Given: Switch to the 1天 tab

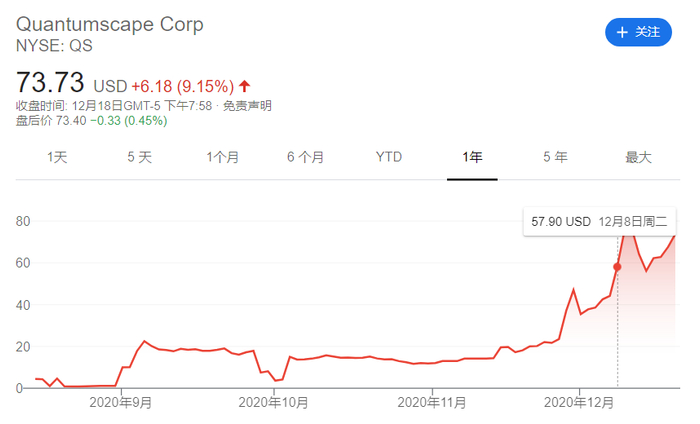Looking at the screenshot, I should click(57, 157).
